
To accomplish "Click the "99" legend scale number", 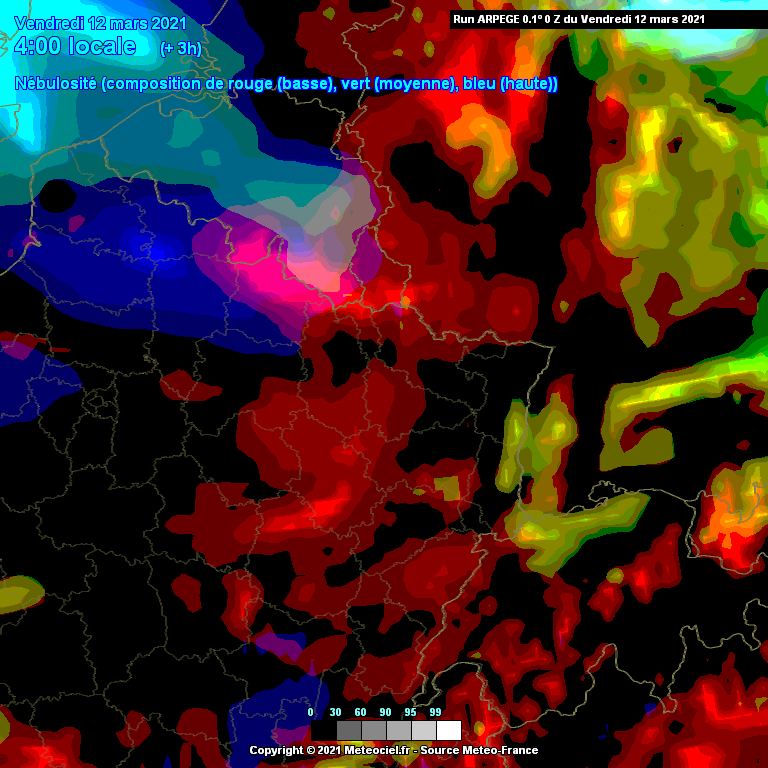I will (x=435, y=712).
